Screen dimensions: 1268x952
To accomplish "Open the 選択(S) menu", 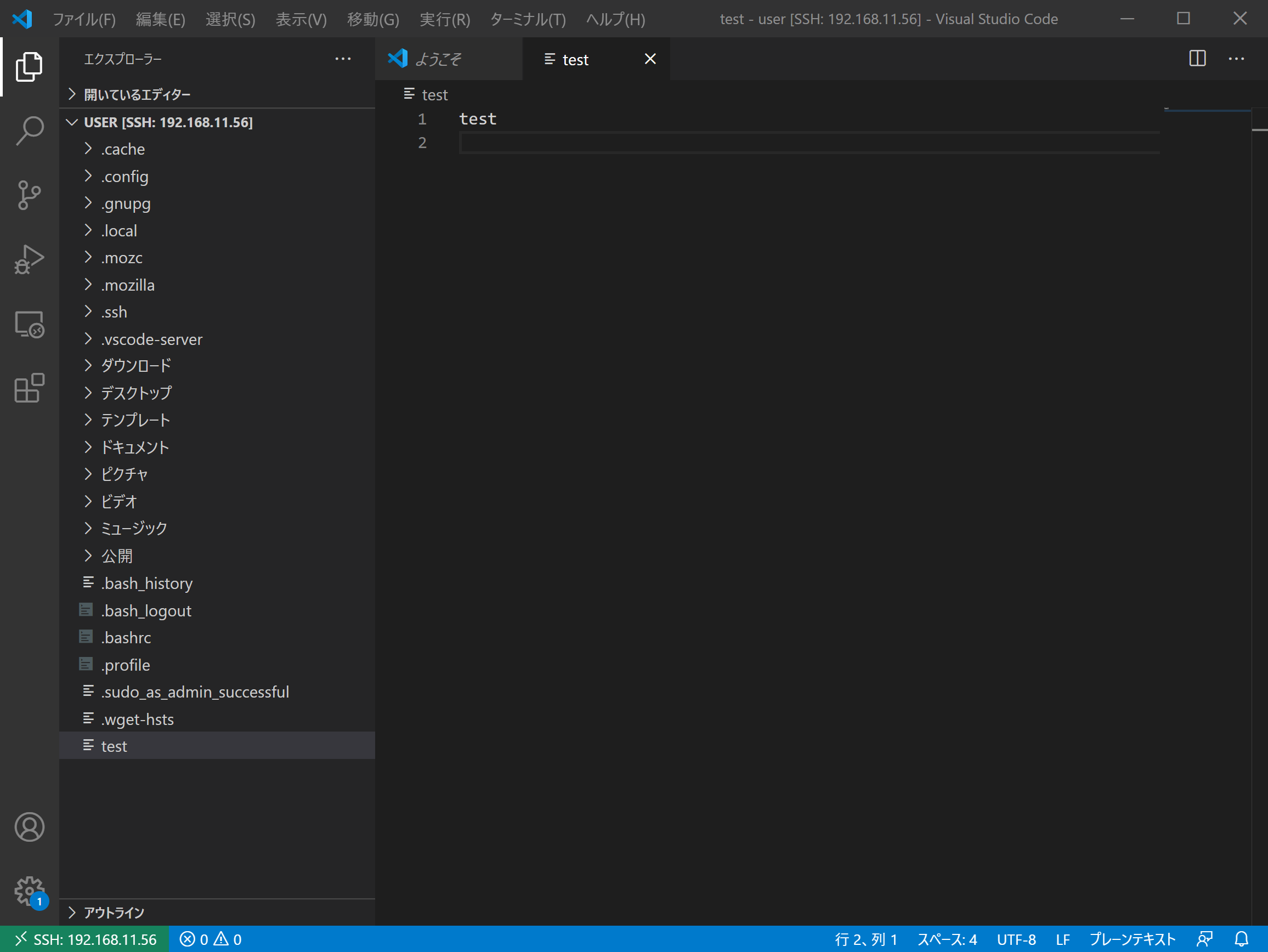I will (x=230, y=20).
